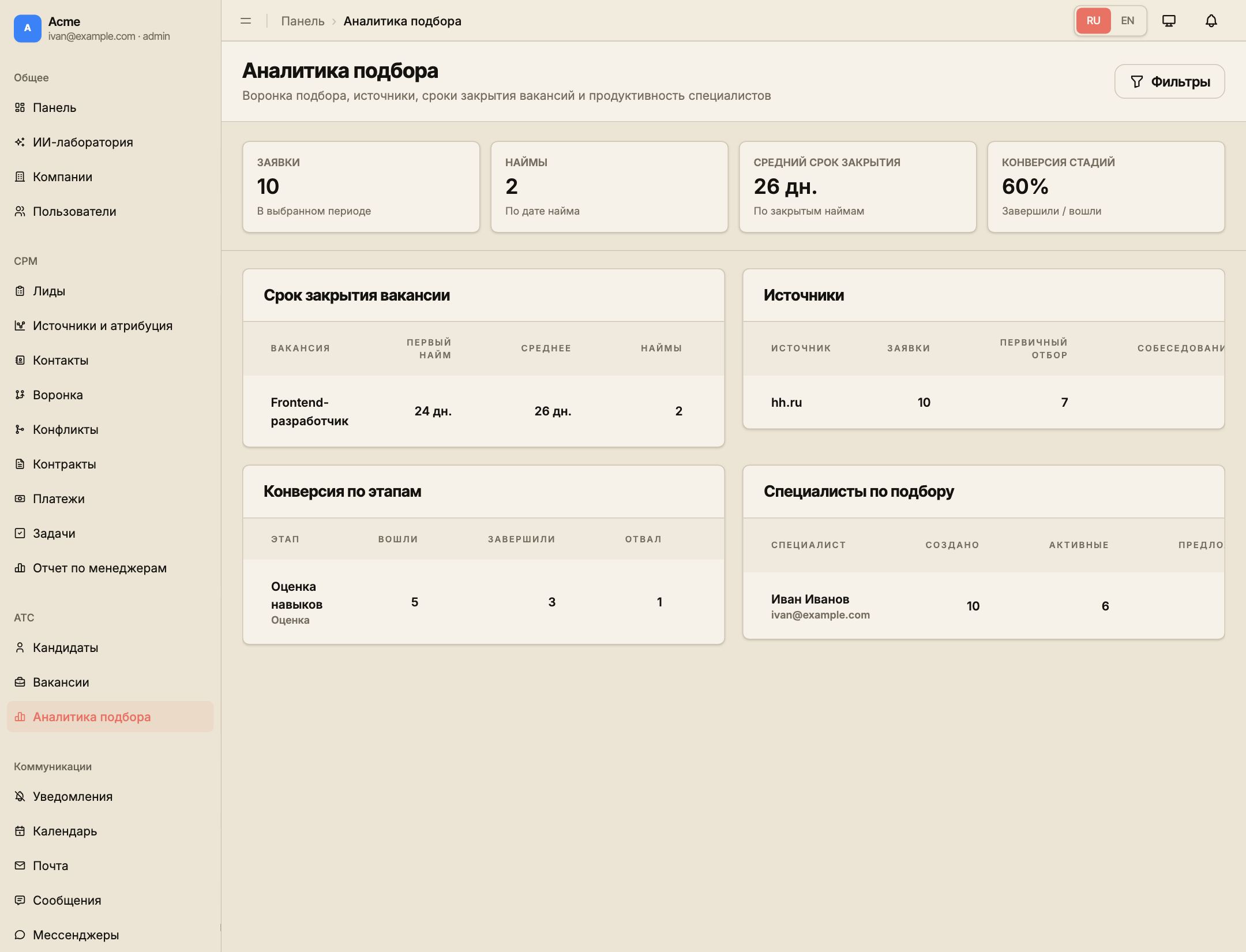The width and height of the screenshot is (1246, 952).
Task: Open Отчет по менеджерам page
Action: tap(110, 568)
